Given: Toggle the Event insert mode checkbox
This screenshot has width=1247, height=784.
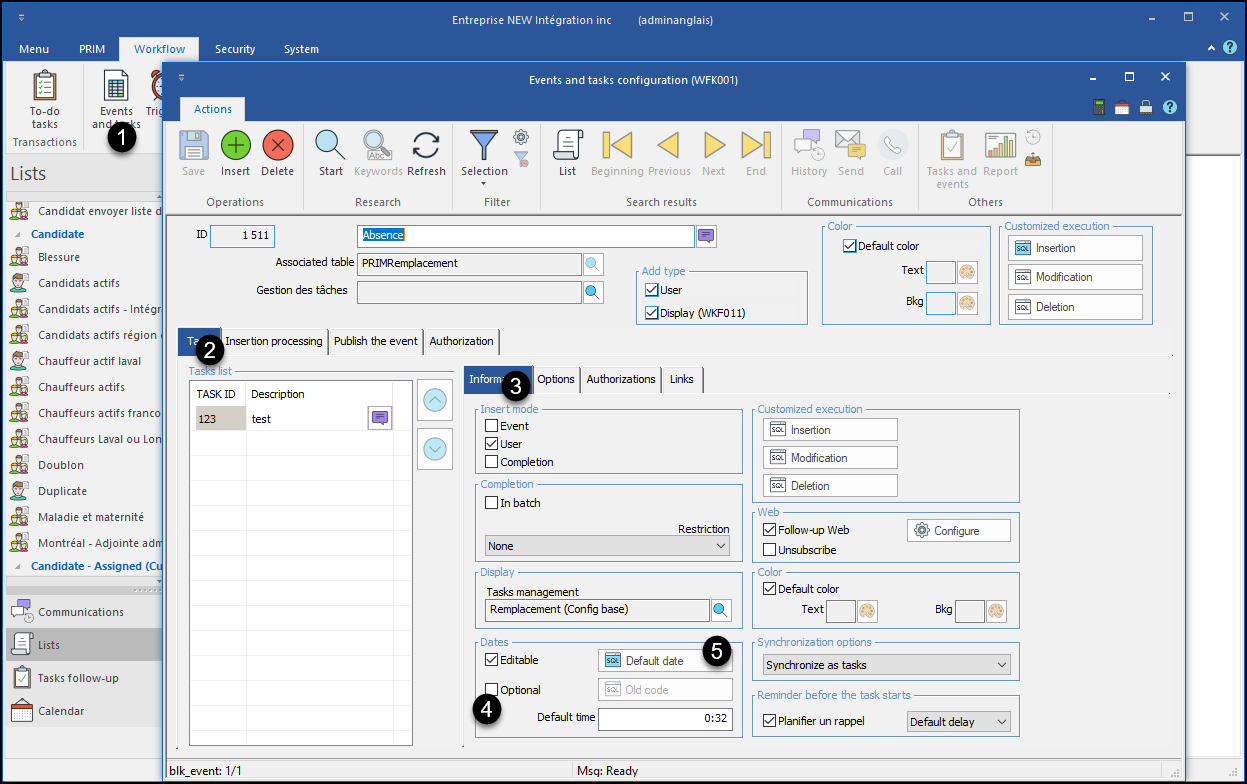Looking at the screenshot, I should pyautogui.click(x=491, y=426).
